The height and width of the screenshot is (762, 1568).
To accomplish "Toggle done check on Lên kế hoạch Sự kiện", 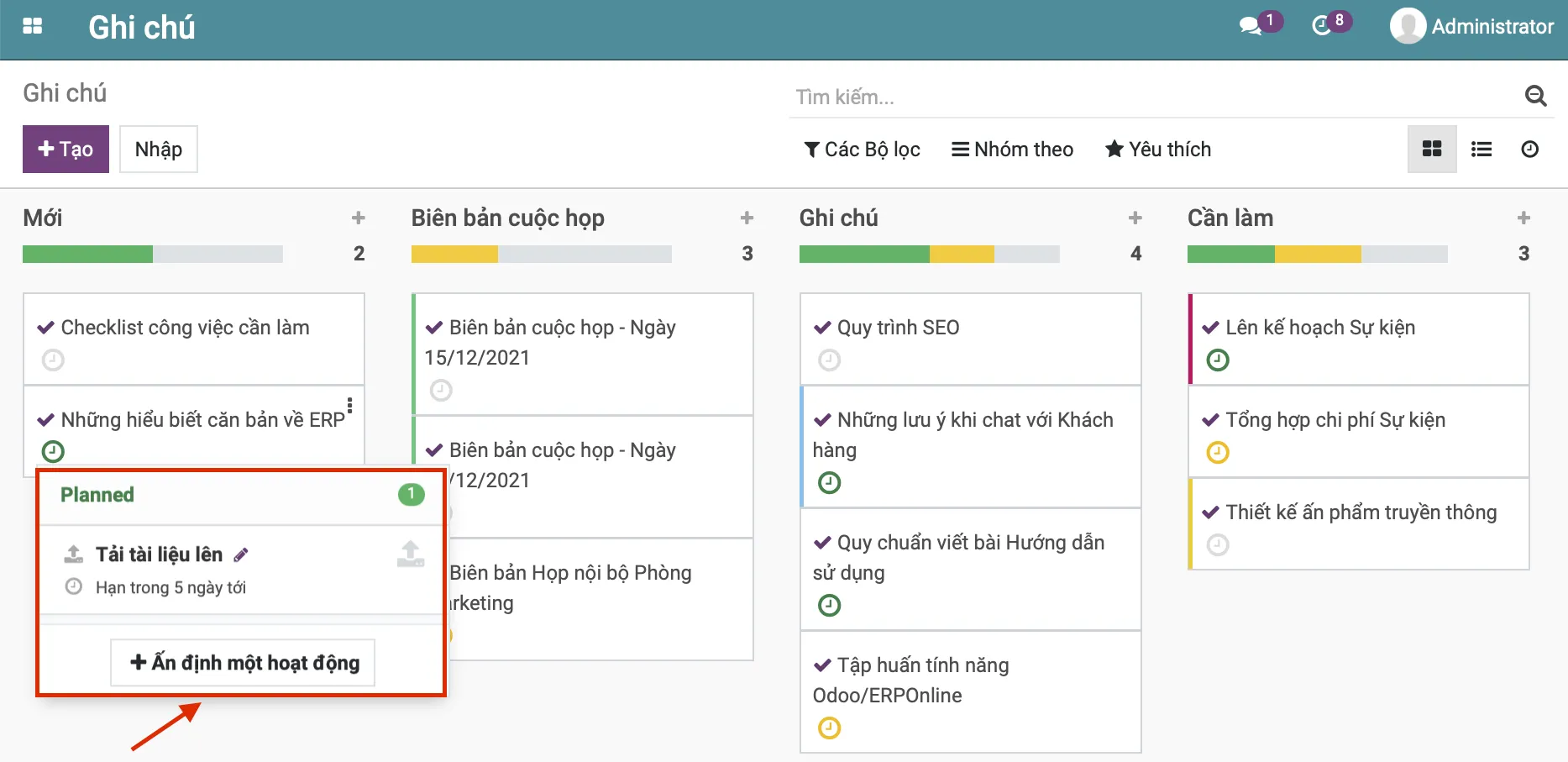I will (1210, 328).
